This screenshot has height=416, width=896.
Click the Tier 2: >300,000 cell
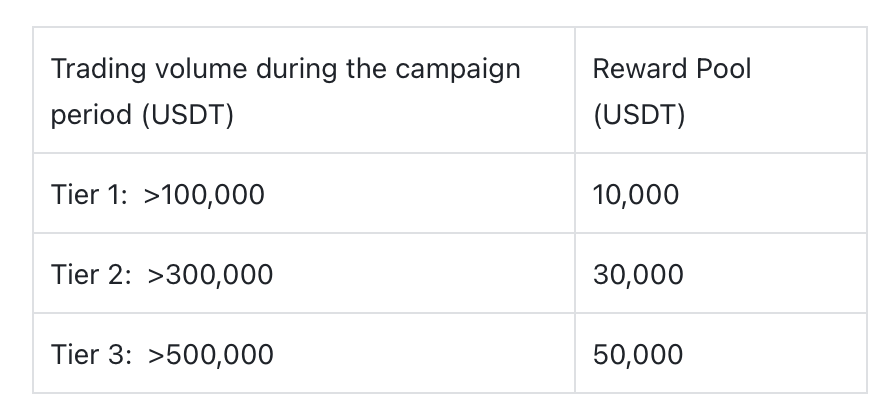304,273
